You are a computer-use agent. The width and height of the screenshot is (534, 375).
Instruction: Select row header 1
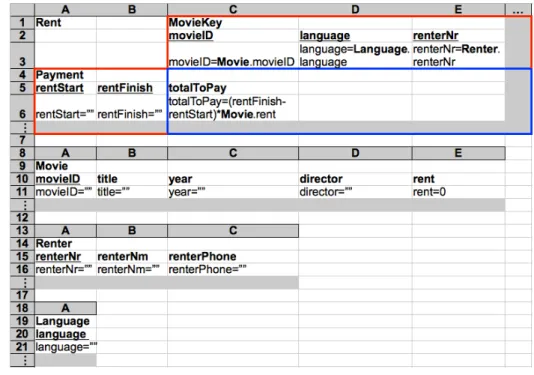22,23
